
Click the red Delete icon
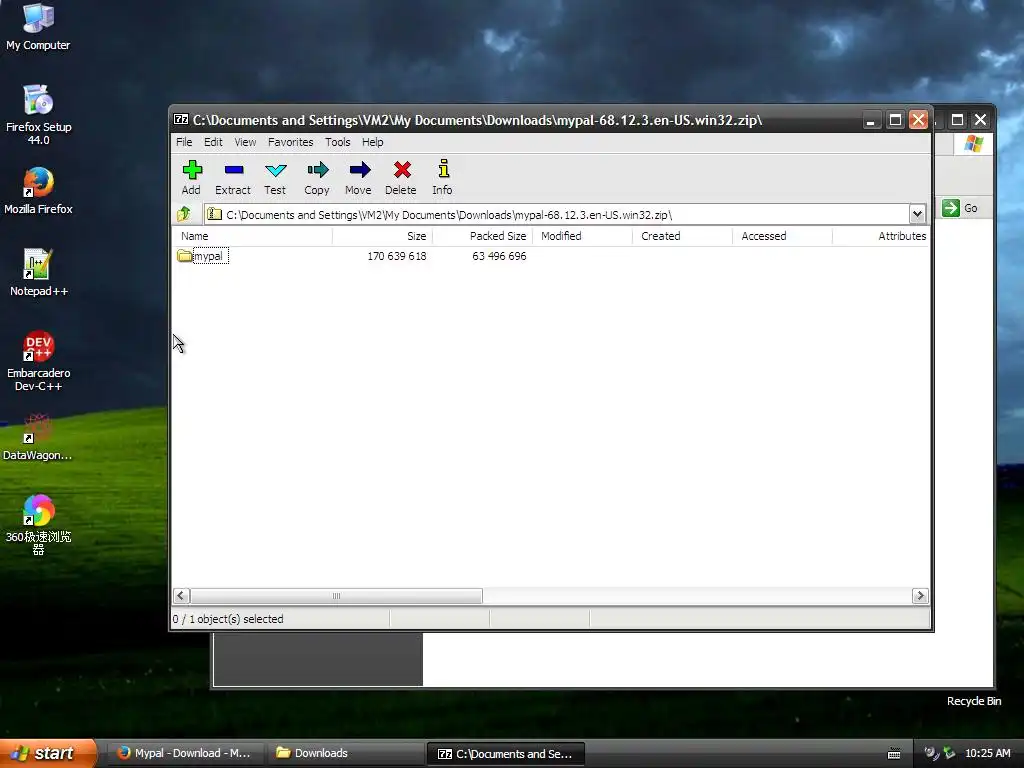pyautogui.click(x=401, y=177)
